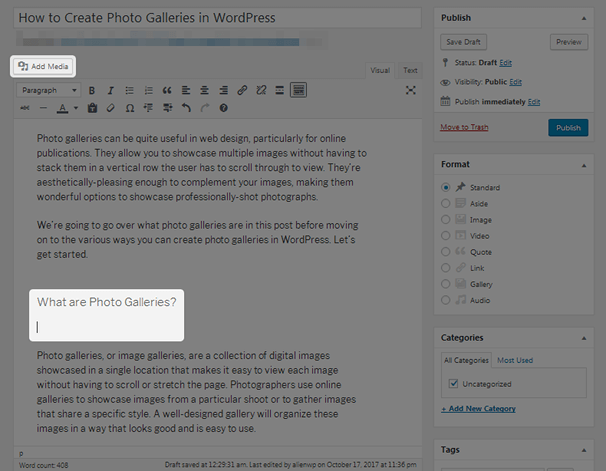Open the text color picker arrow
The height and width of the screenshot is (471, 606).
pos(76,108)
